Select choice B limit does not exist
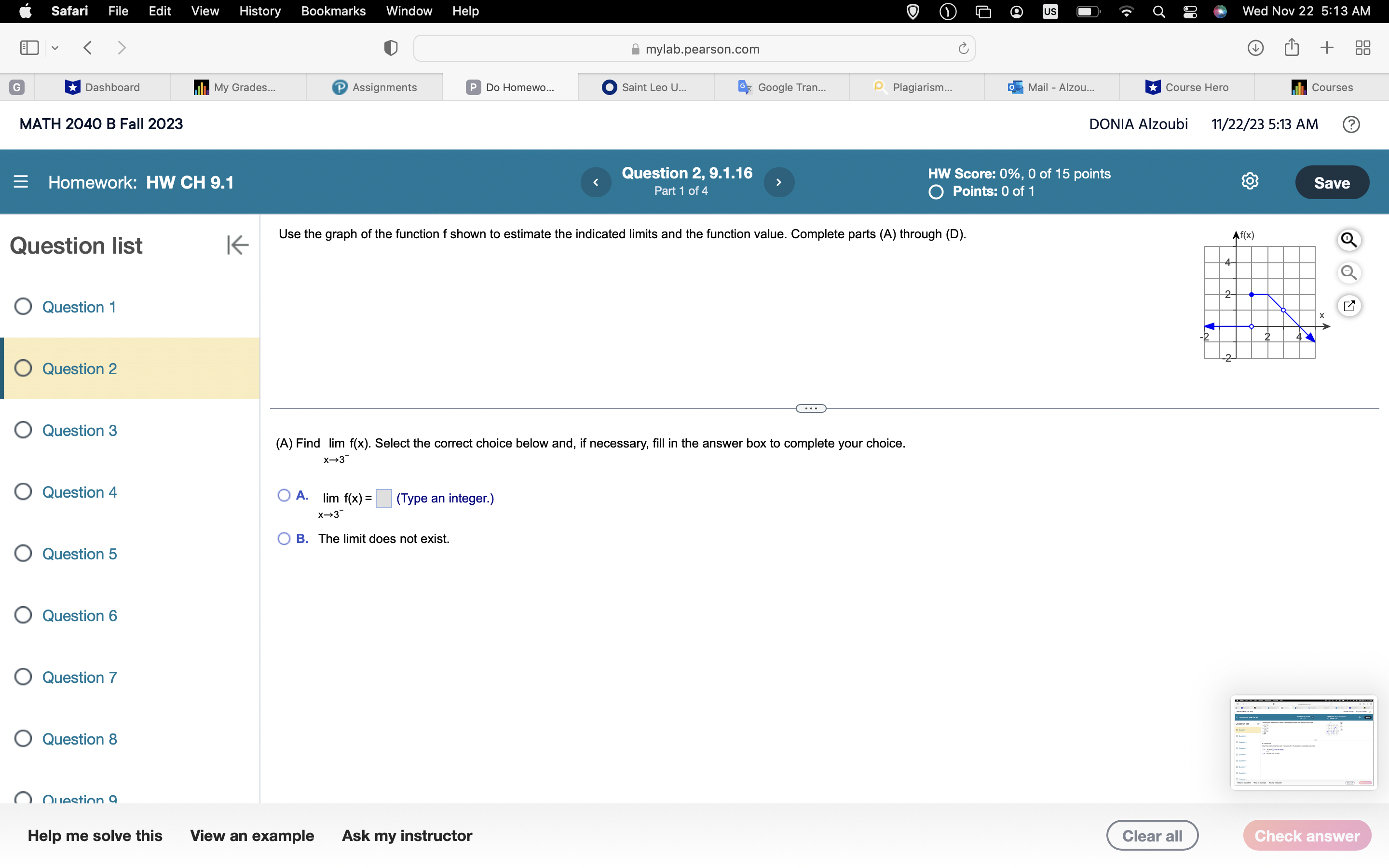This screenshot has height=868, width=1389. click(284, 539)
